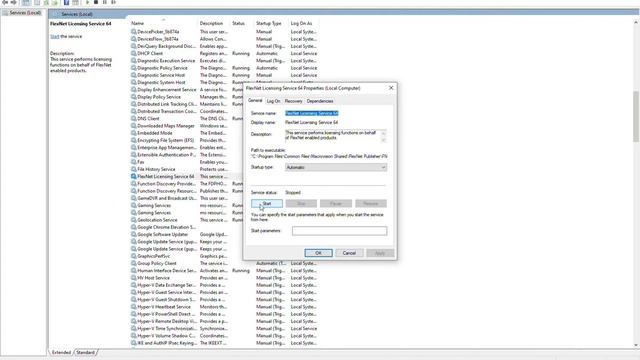This screenshot has height=360, width=640.
Task: Select the Hyper-V Guest Shutdown Service row
Action: (x=224, y=300)
